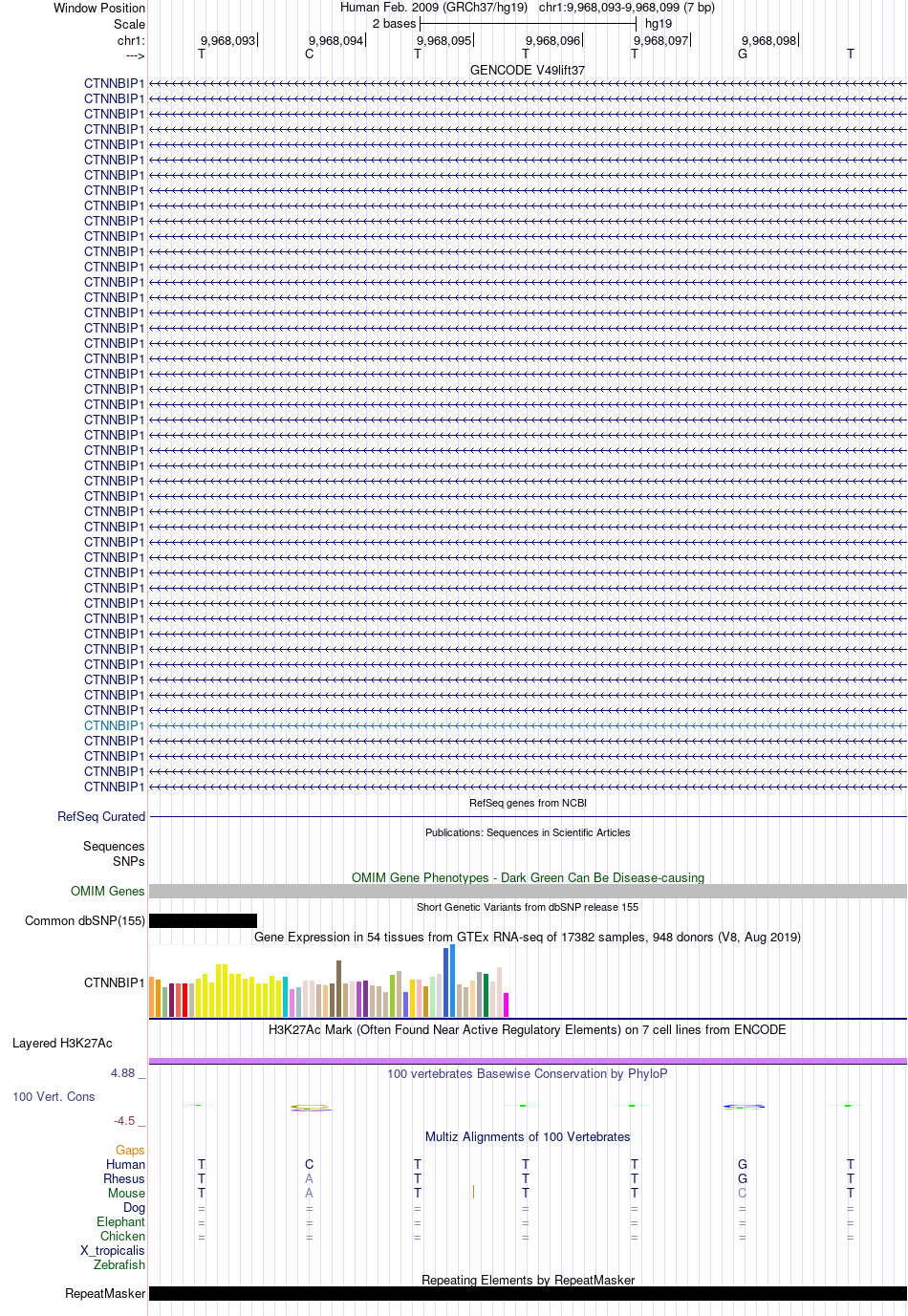Screen dimensions: 908x1316
Task: Click the dark green bar in GTEx chart
Action: click(486, 995)
